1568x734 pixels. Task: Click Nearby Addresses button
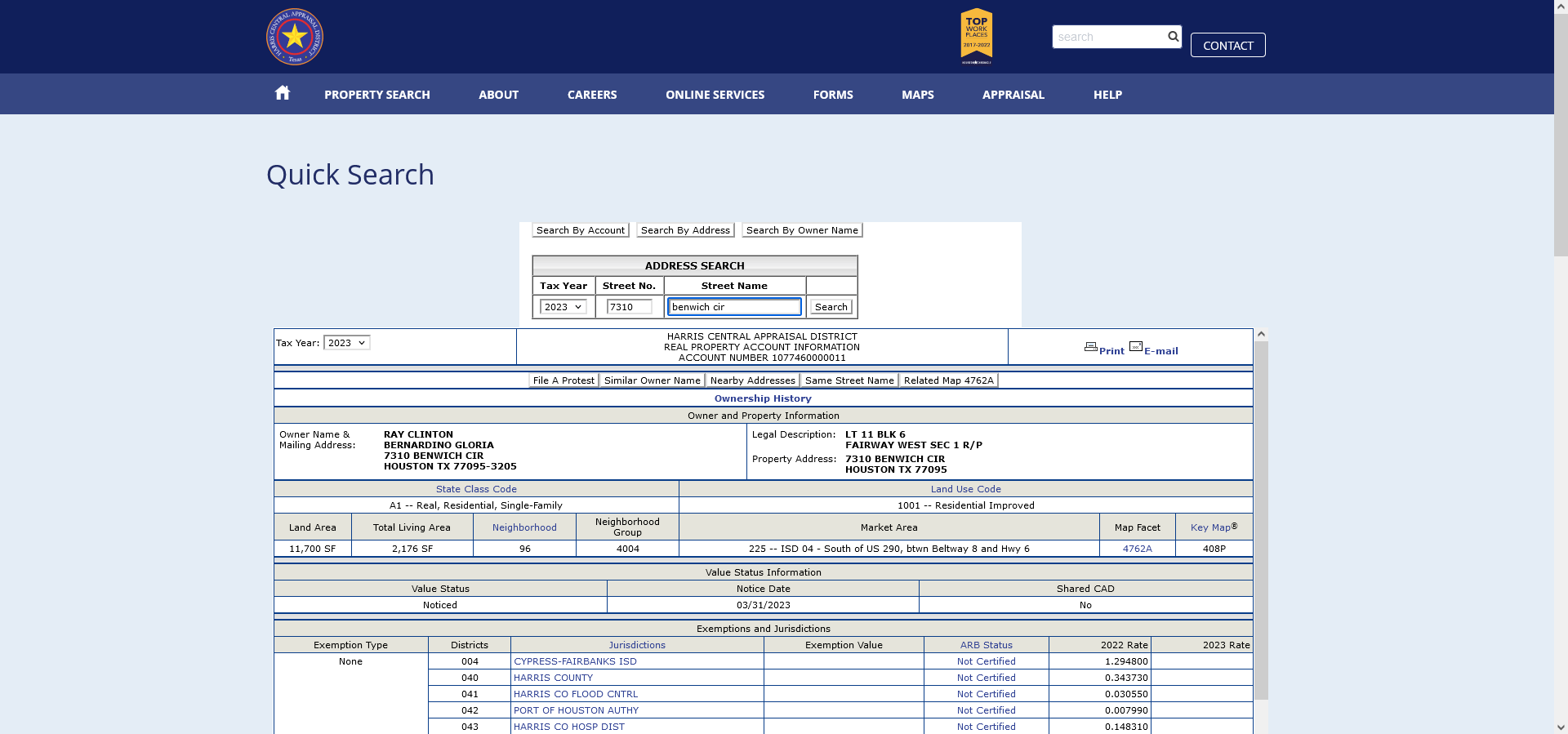[752, 380]
